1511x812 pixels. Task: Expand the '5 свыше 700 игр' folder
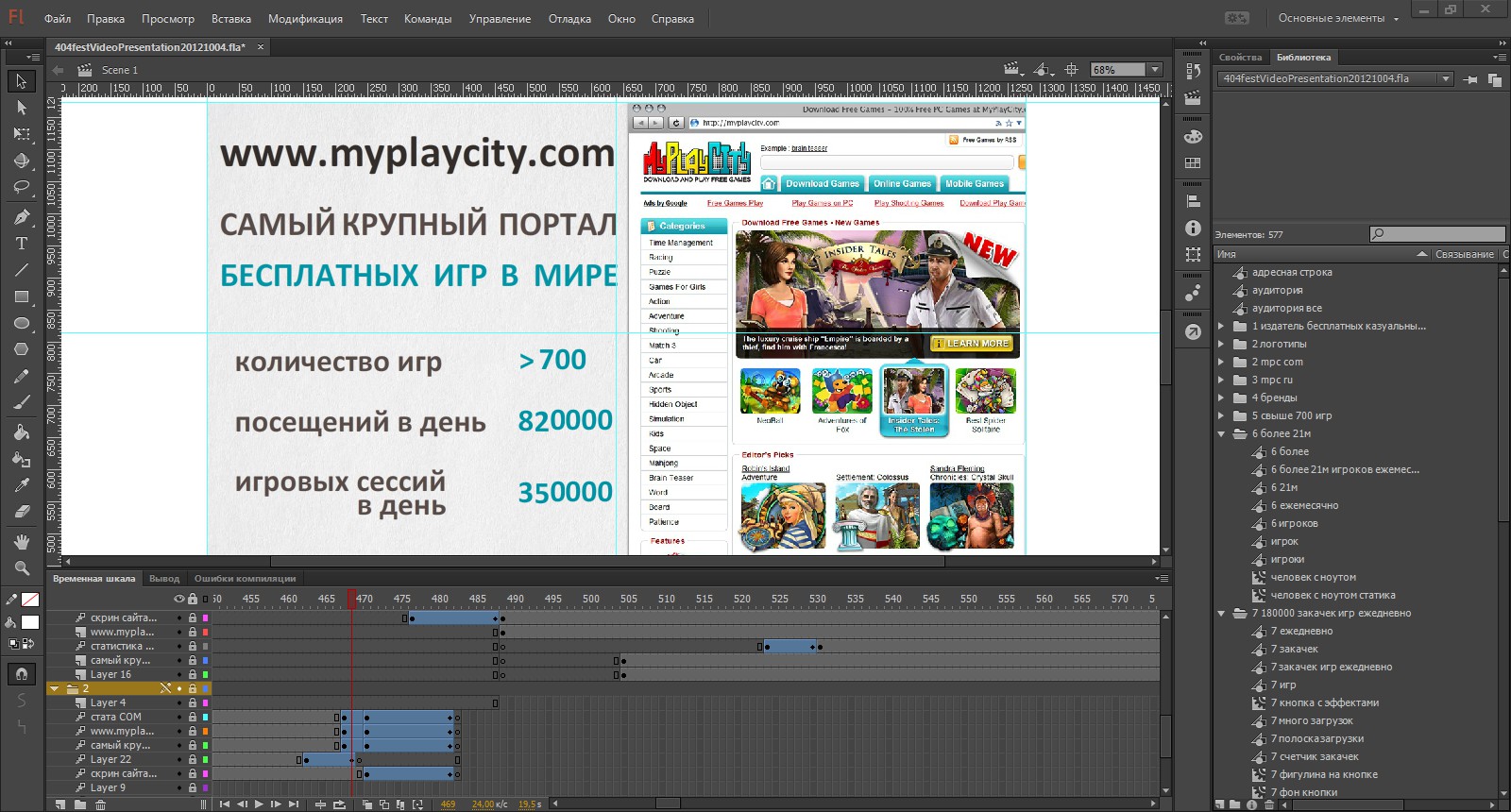1221,415
